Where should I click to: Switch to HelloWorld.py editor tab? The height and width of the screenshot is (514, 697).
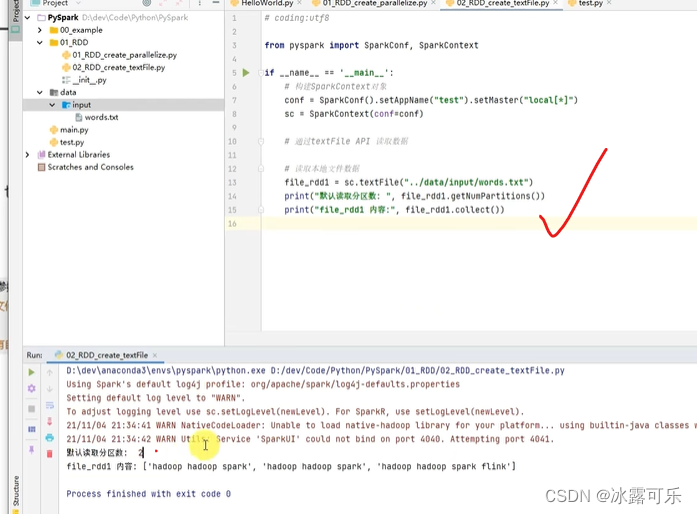tap(267, 3)
